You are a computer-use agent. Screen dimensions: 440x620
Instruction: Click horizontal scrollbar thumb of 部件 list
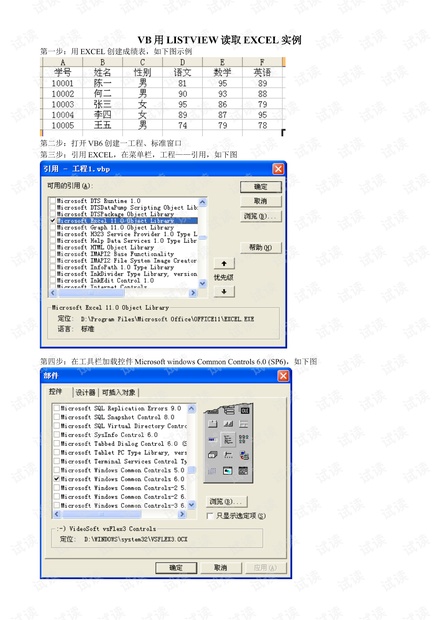(x=102, y=514)
